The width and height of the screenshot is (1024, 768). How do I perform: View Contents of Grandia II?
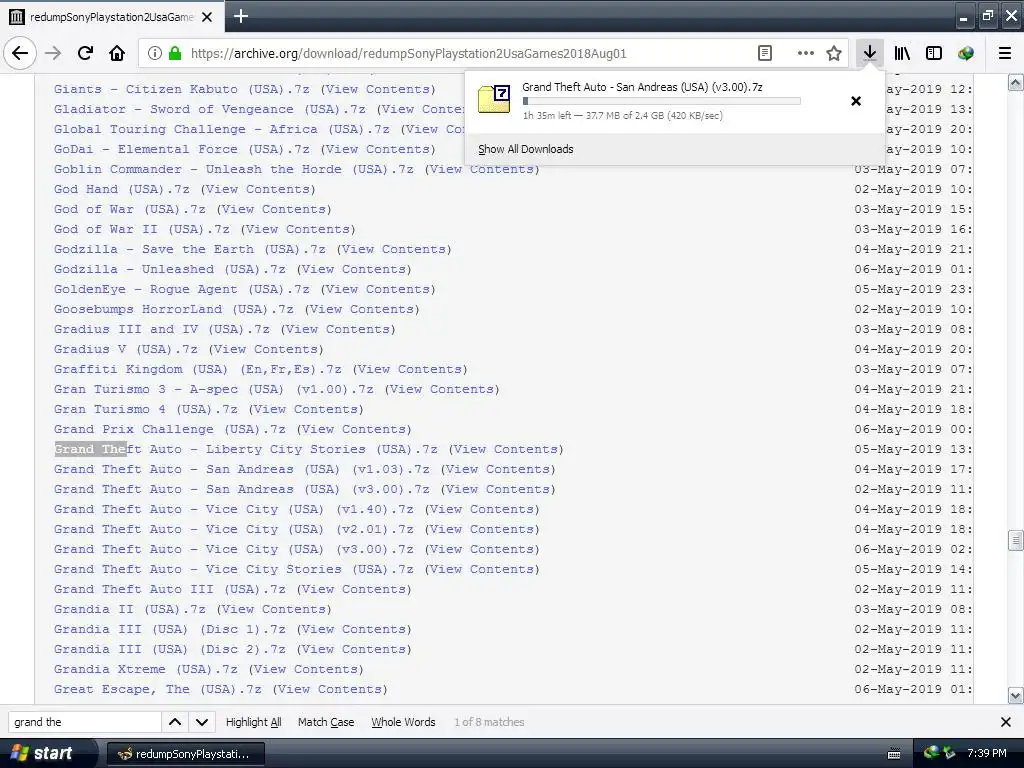[274, 609]
